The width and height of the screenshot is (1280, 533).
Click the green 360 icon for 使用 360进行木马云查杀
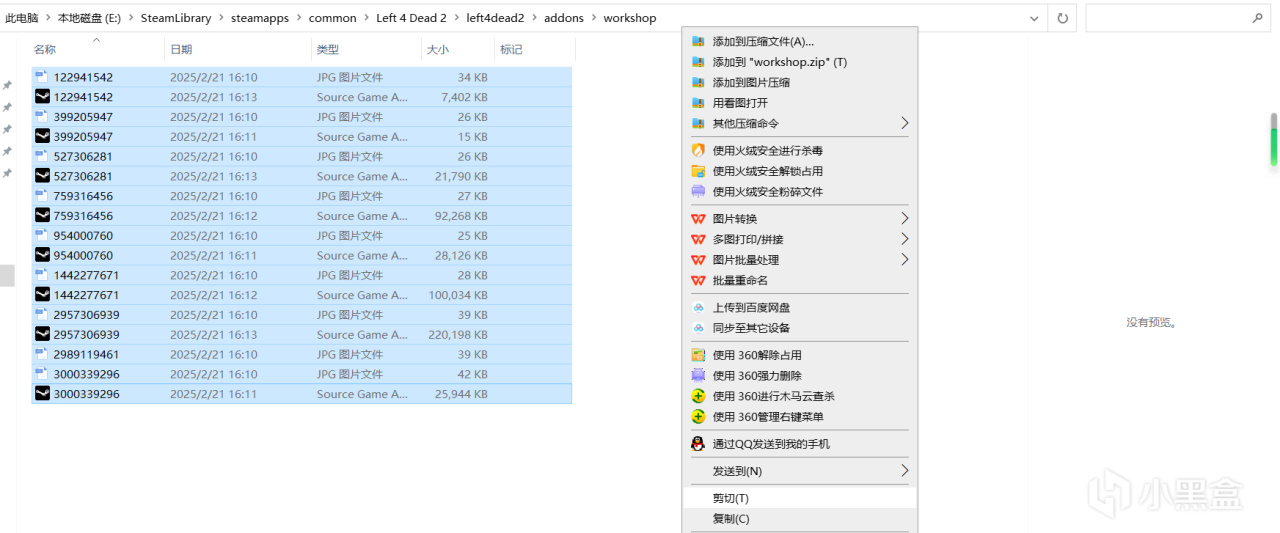(698, 396)
